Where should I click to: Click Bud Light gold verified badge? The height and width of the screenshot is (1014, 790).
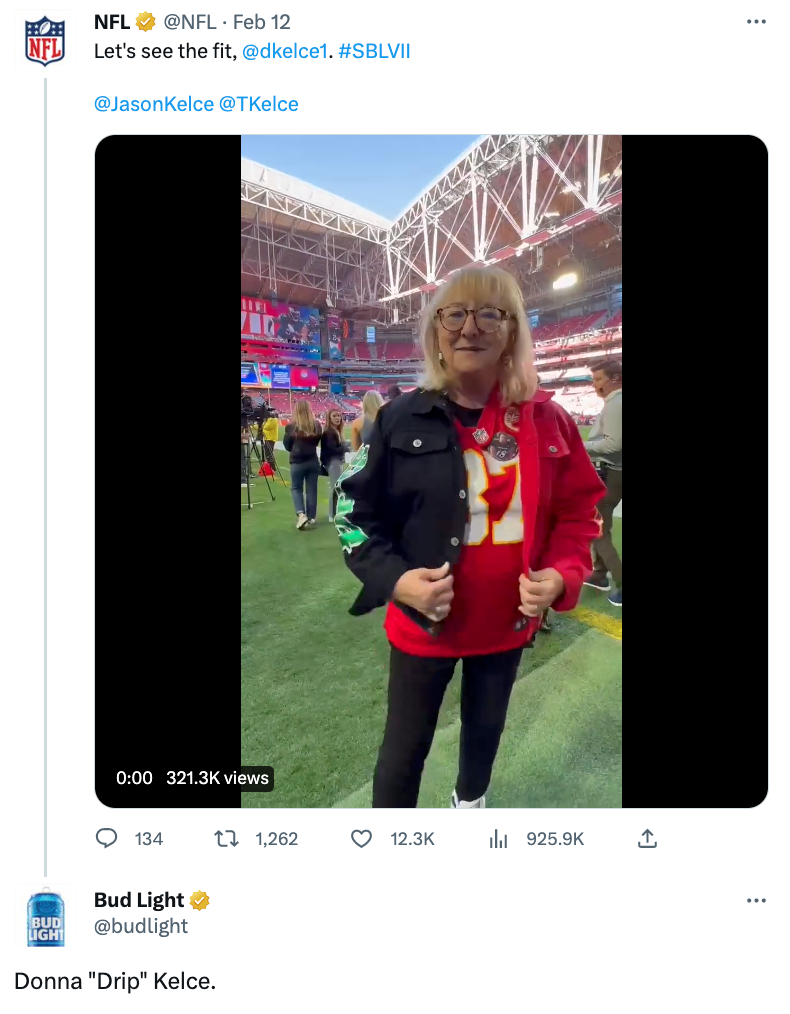pyautogui.click(x=200, y=900)
